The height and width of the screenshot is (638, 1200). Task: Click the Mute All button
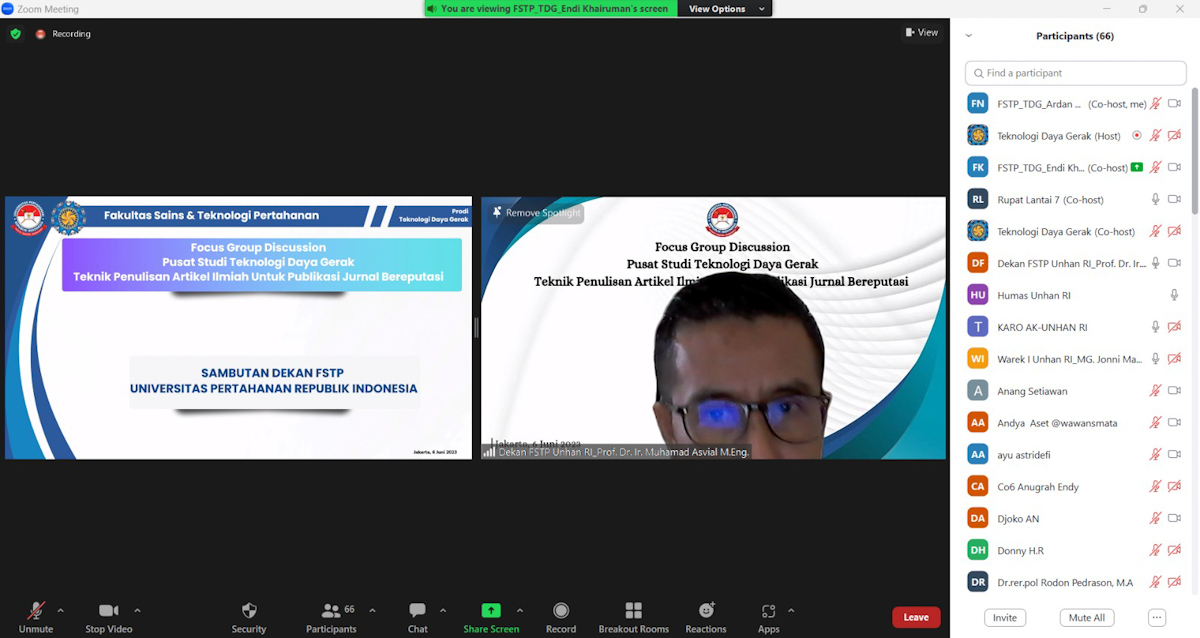tap(1087, 618)
